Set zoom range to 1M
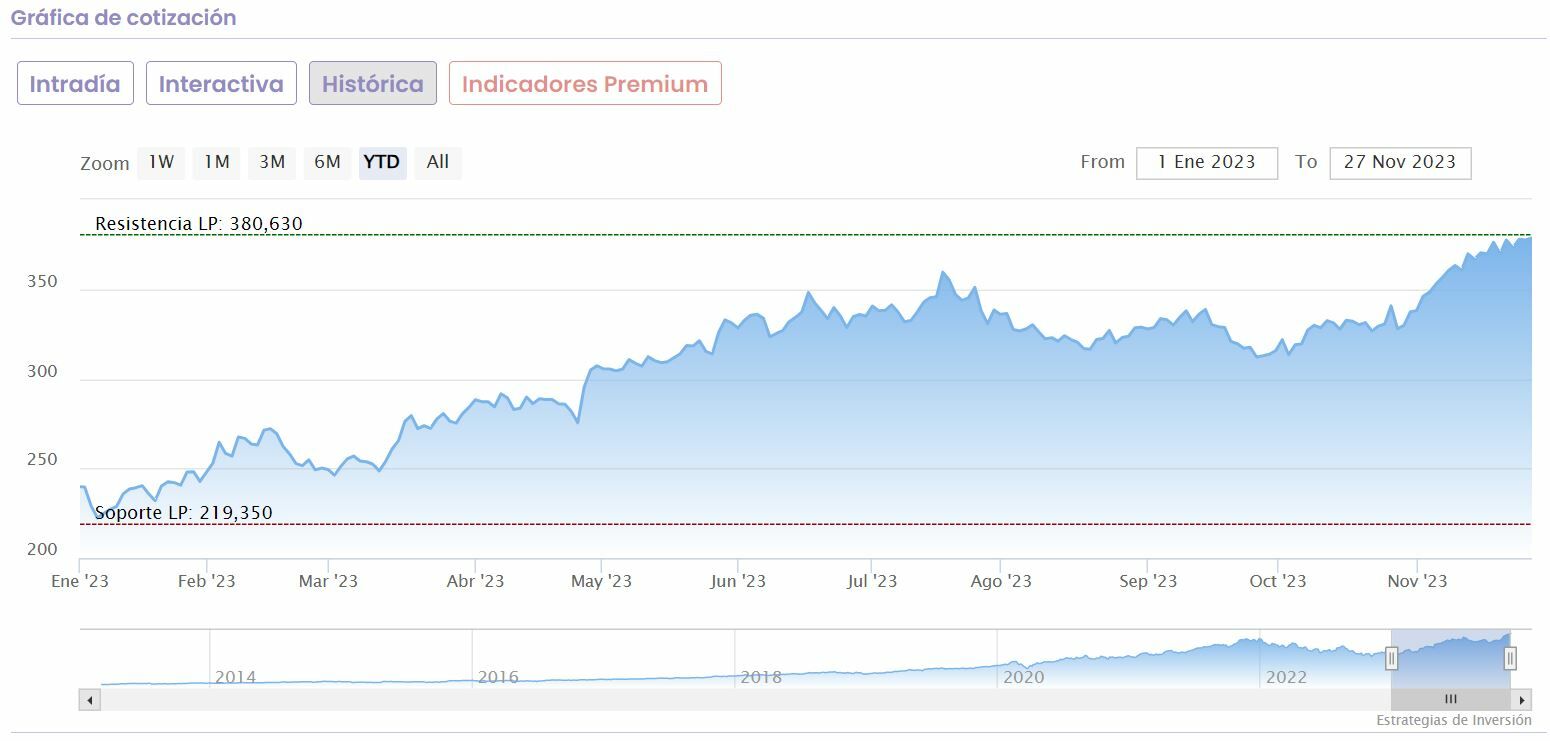 coord(217,162)
